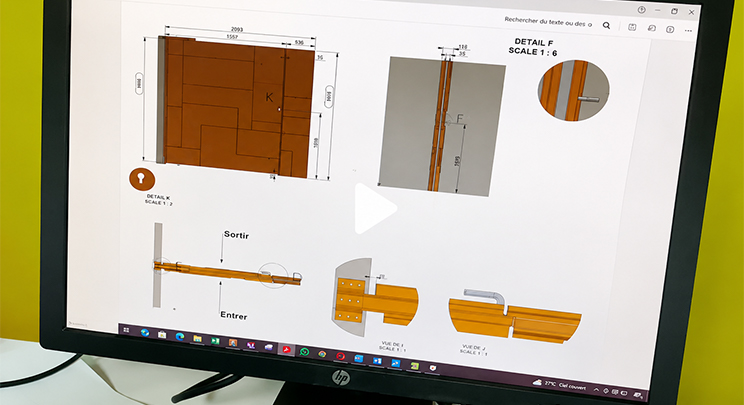The image size is (744, 405).
Task: Click the letter F on the hinge drawing
Action: 460,119
